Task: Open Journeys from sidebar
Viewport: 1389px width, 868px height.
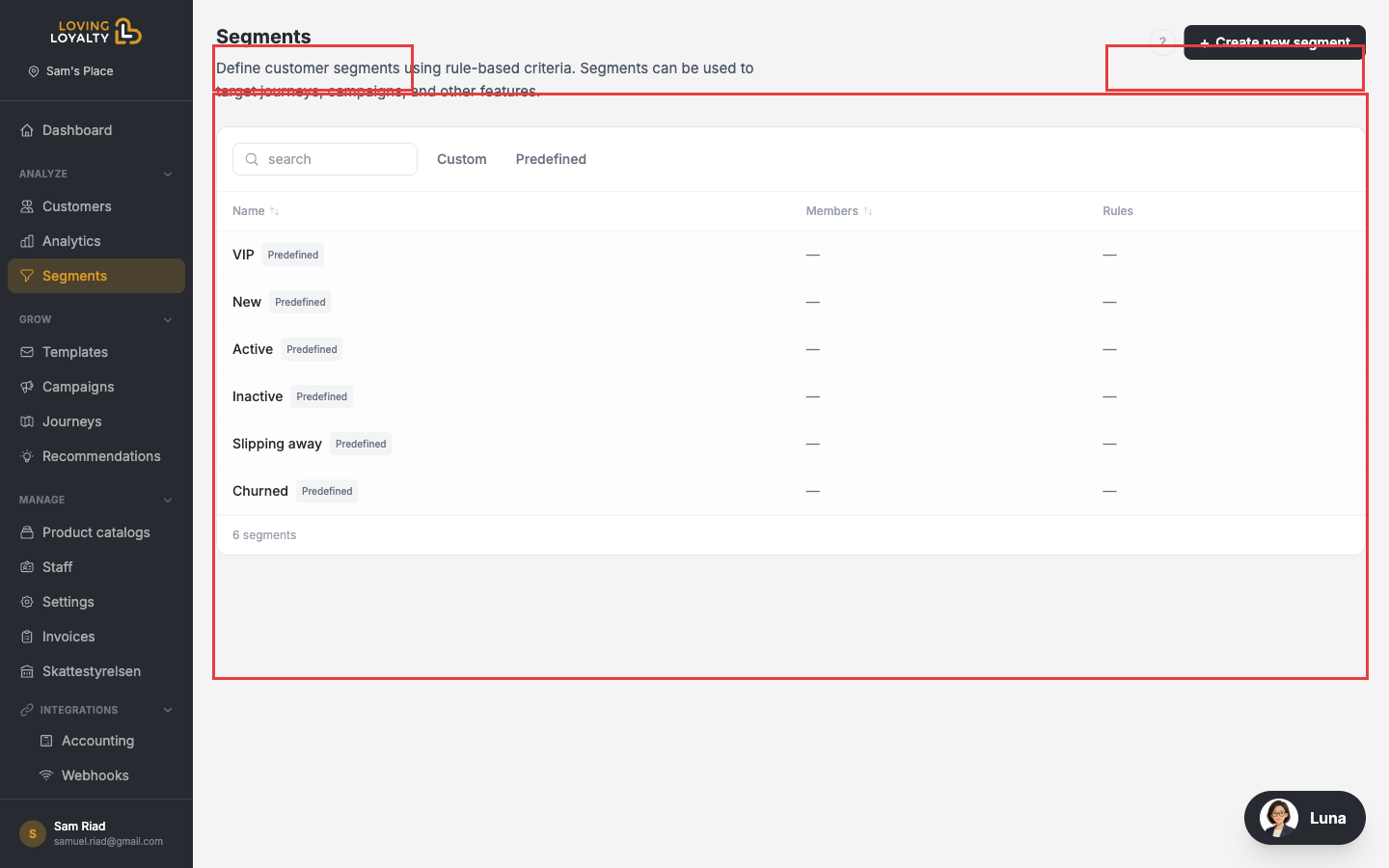Action: [96, 421]
